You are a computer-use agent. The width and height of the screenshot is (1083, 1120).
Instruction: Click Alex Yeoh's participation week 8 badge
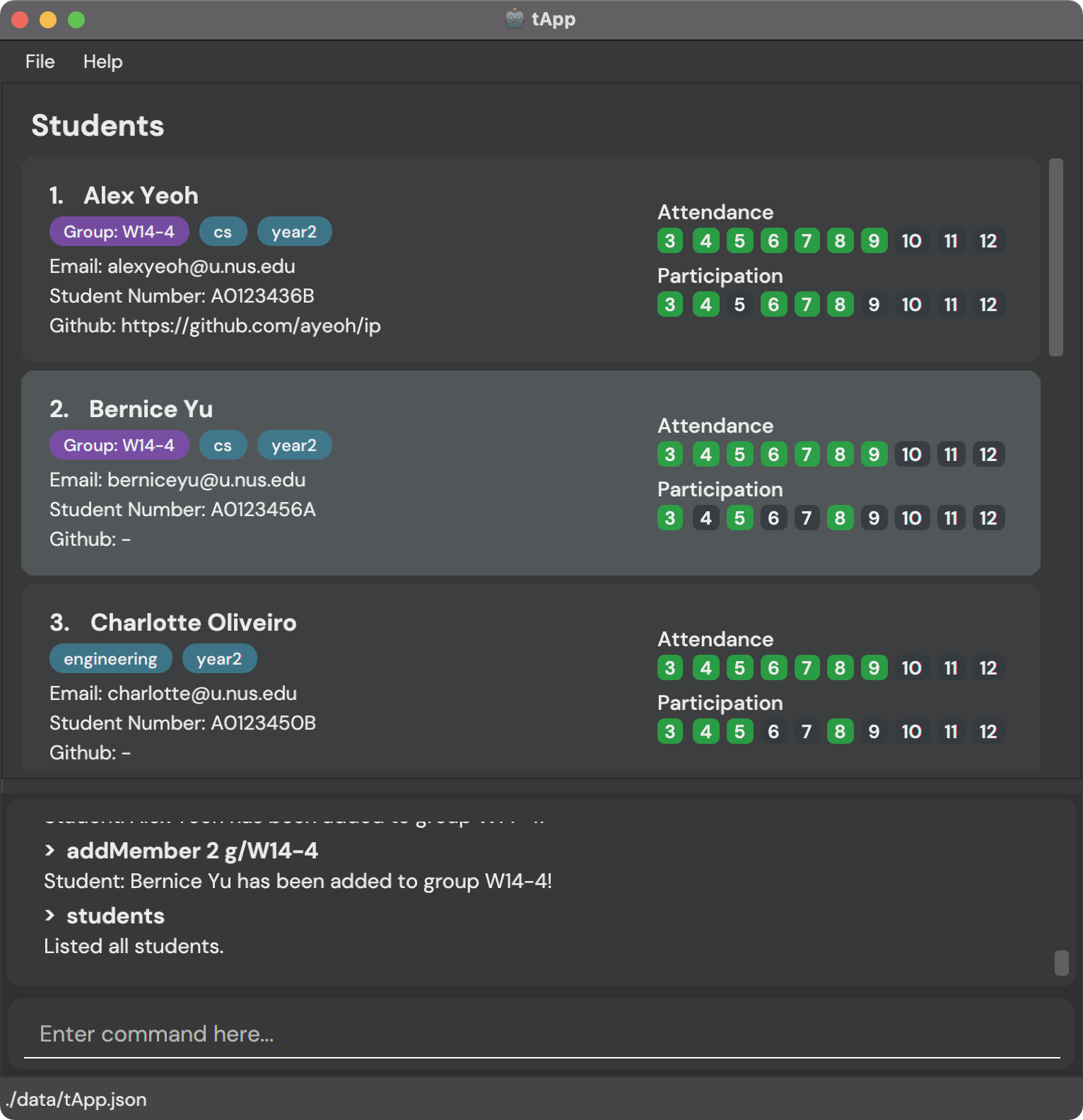[840, 304]
